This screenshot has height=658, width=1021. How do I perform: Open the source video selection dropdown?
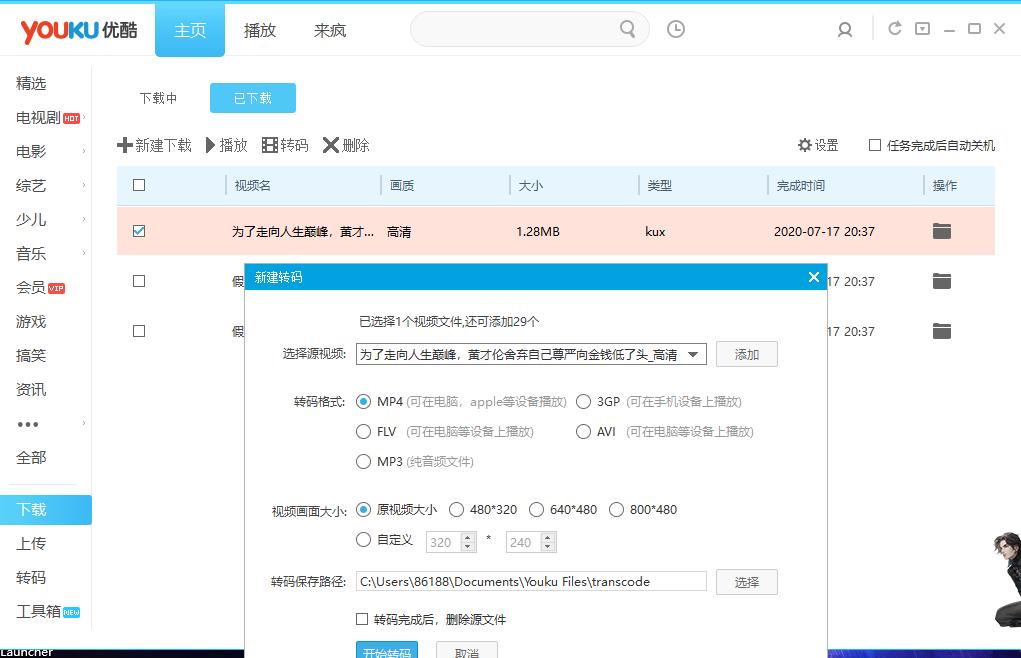tap(693, 353)
